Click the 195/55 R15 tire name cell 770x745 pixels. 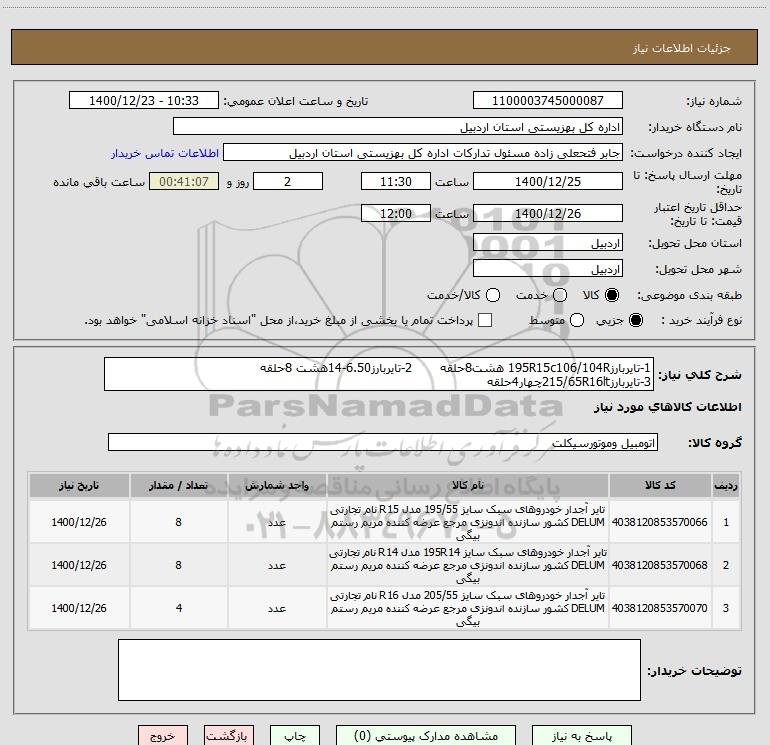(468, 522)
